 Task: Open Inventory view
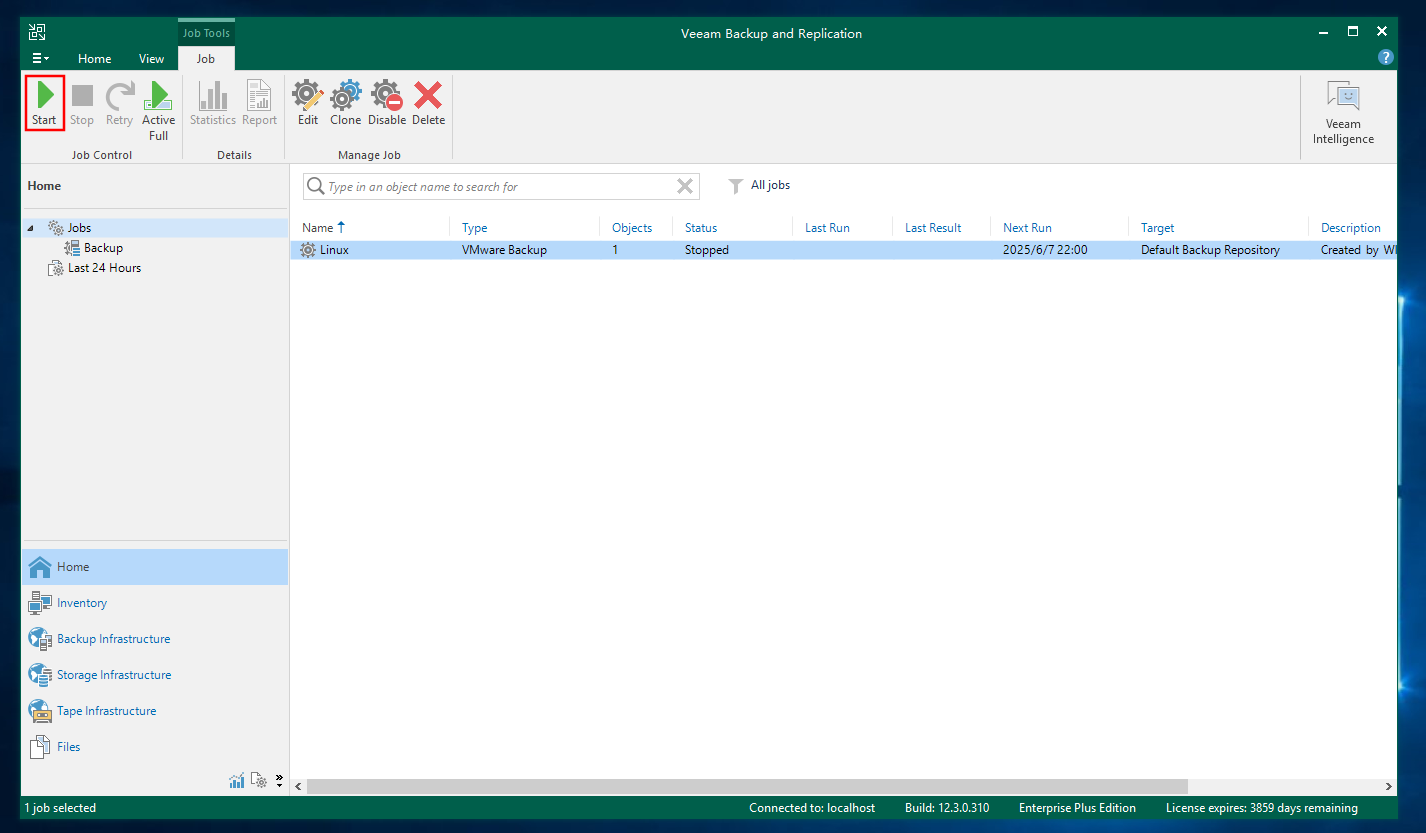[x=154, y=603]
